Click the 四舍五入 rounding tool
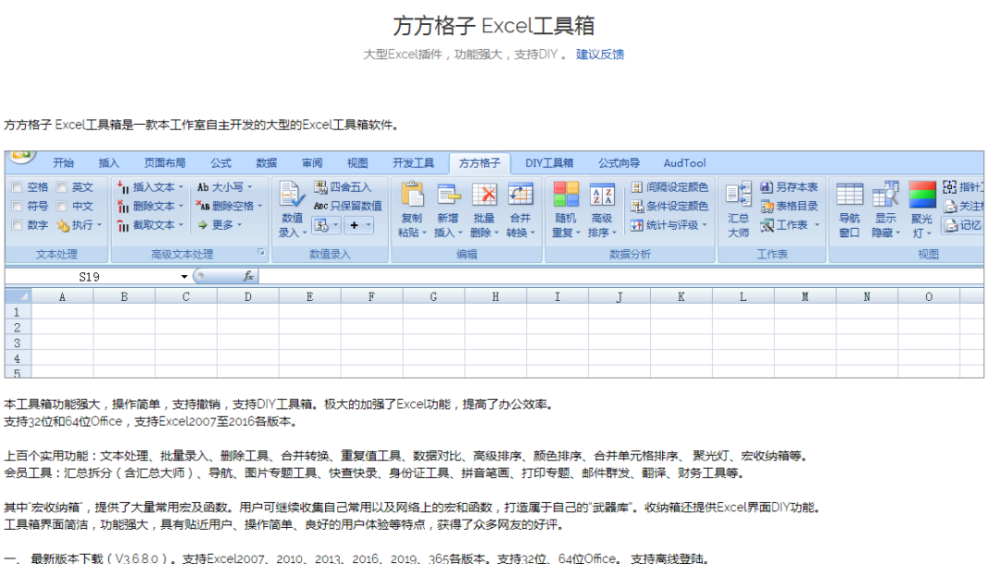The image size is (1000, 564). [x=342, y=187]
